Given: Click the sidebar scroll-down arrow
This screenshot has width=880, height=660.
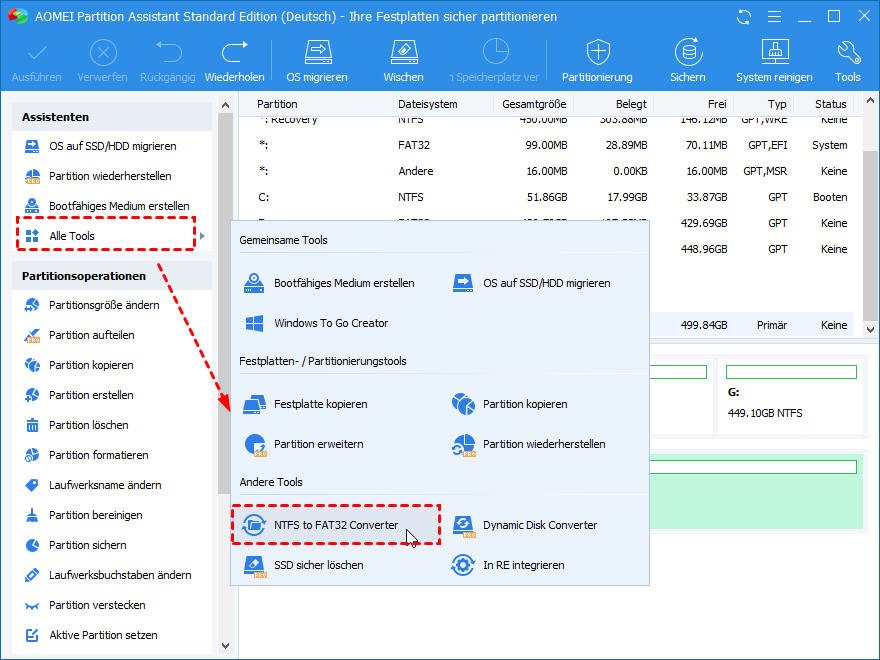Looking at the screenshot, I should pyautogui.click(x=226, y=646).
